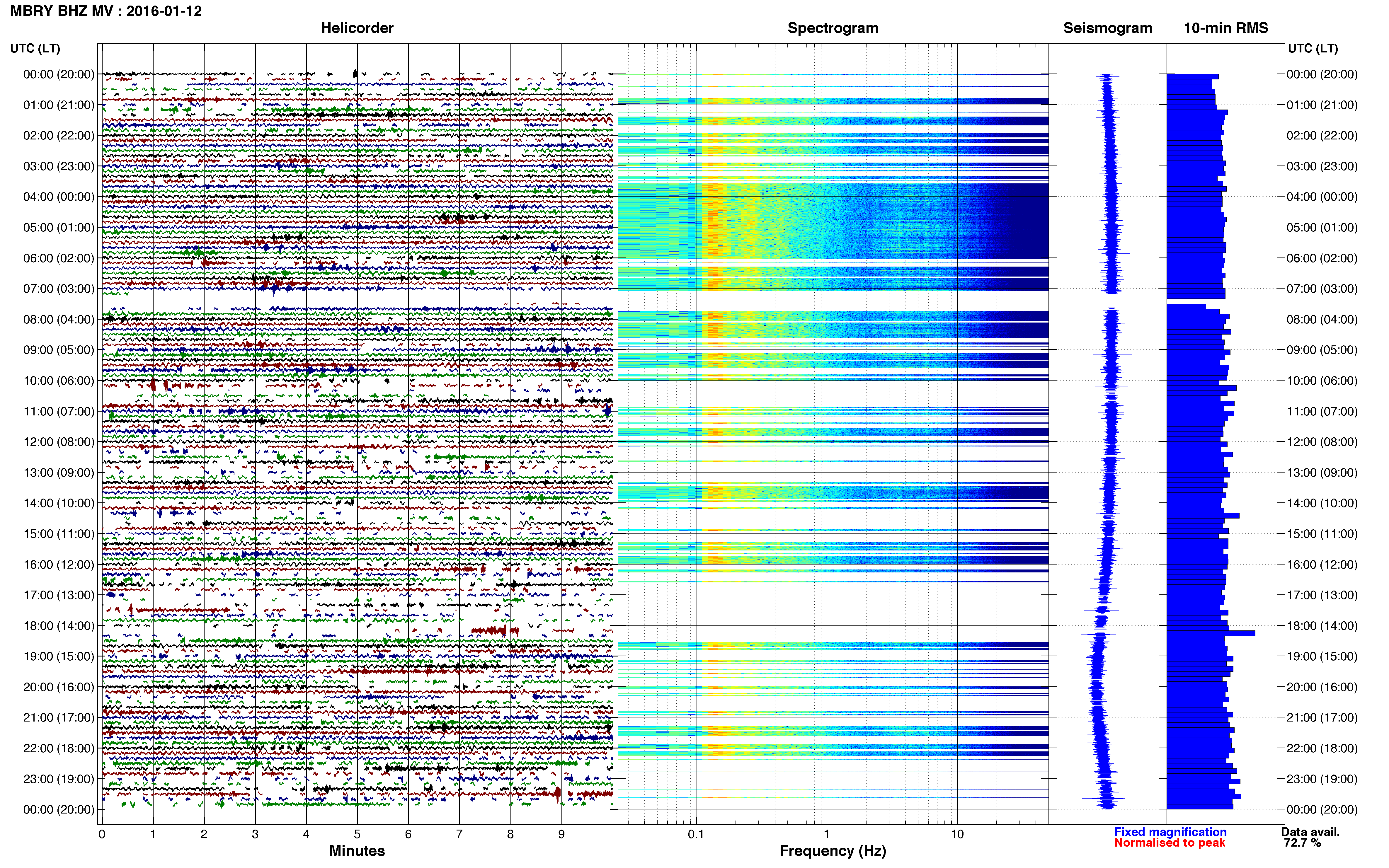The width and height of the screenshot is (1389, 868).
Task: Click helicorder-side time label '16:00 (12:00)'
Action: point(59,565)
